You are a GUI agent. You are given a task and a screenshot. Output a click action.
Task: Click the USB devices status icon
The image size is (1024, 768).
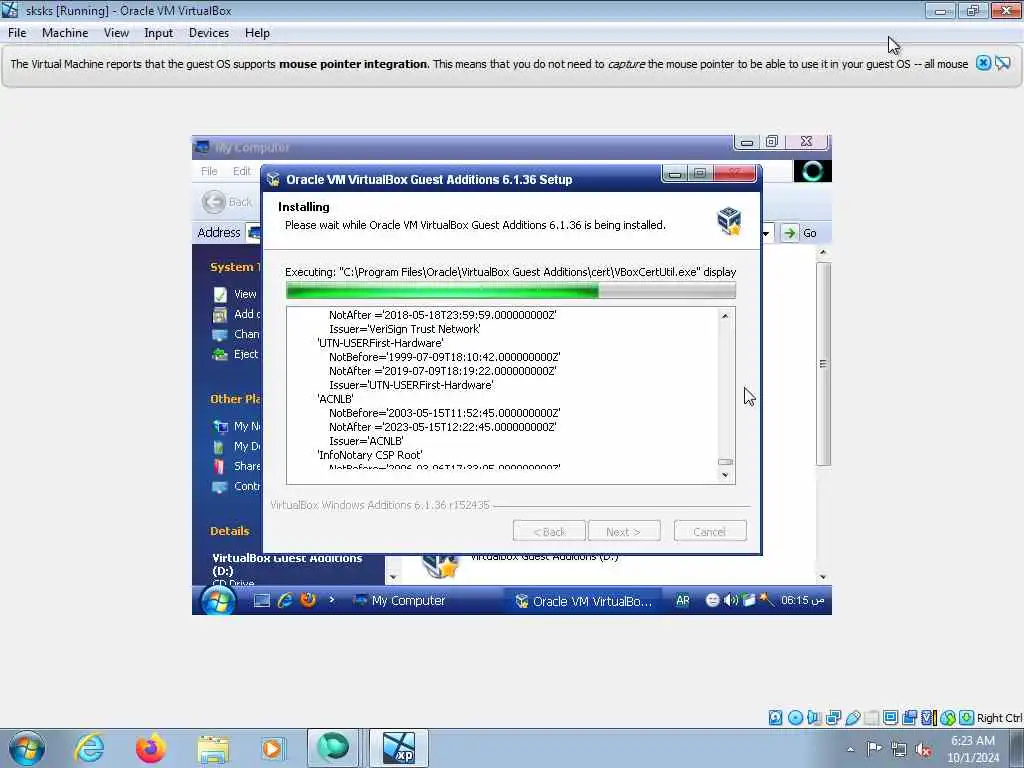[852, 718]
